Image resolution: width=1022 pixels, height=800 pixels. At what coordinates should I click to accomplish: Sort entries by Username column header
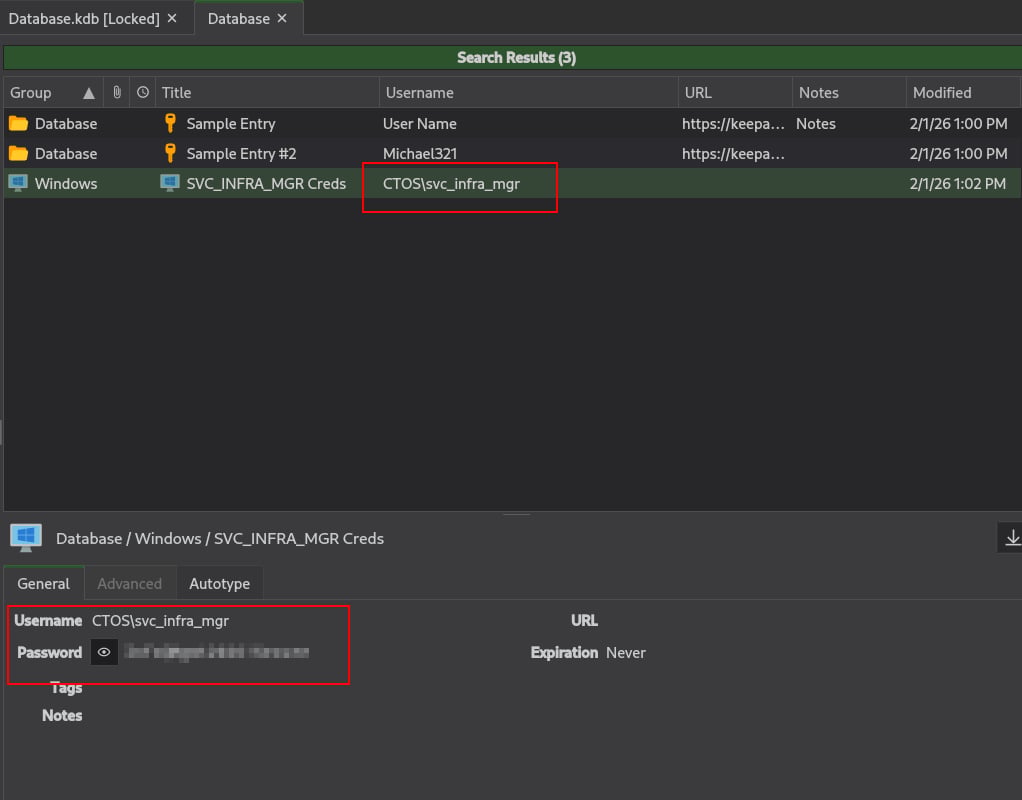point(529,93)
